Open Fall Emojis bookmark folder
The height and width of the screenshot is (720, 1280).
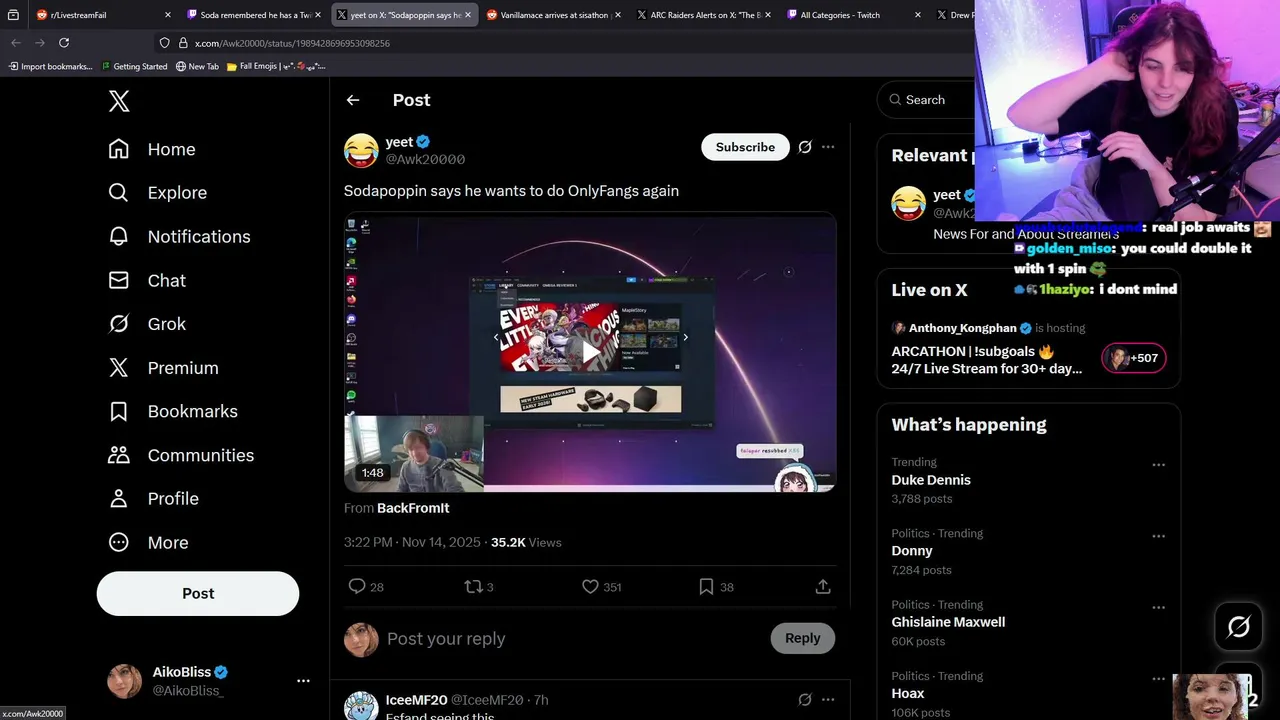point(276,66)
